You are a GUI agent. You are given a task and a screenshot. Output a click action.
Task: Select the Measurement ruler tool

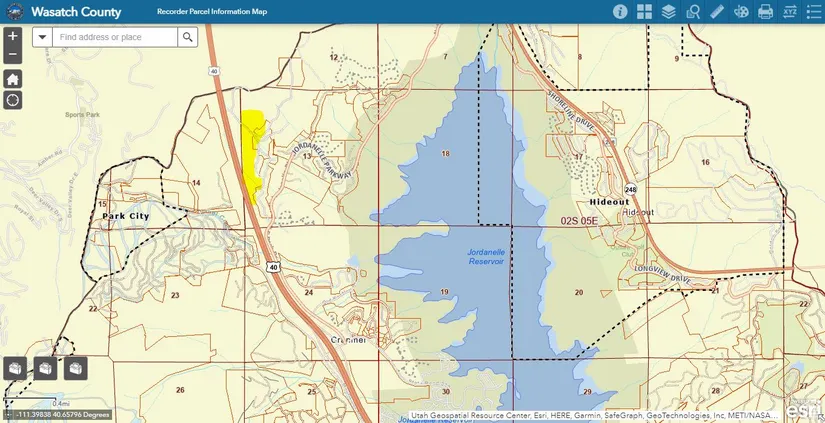[716, 12]
